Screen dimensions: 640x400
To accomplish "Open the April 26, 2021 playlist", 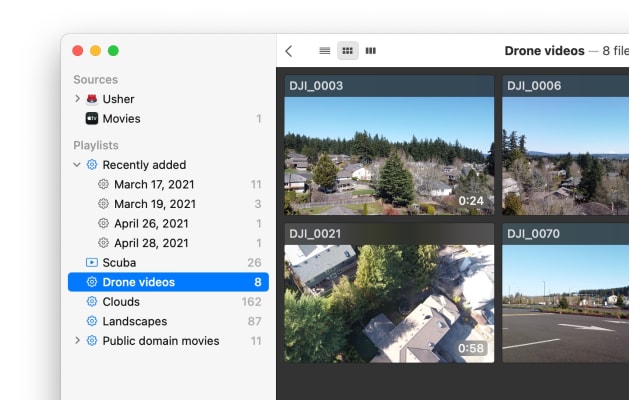I will coord(168,224).
